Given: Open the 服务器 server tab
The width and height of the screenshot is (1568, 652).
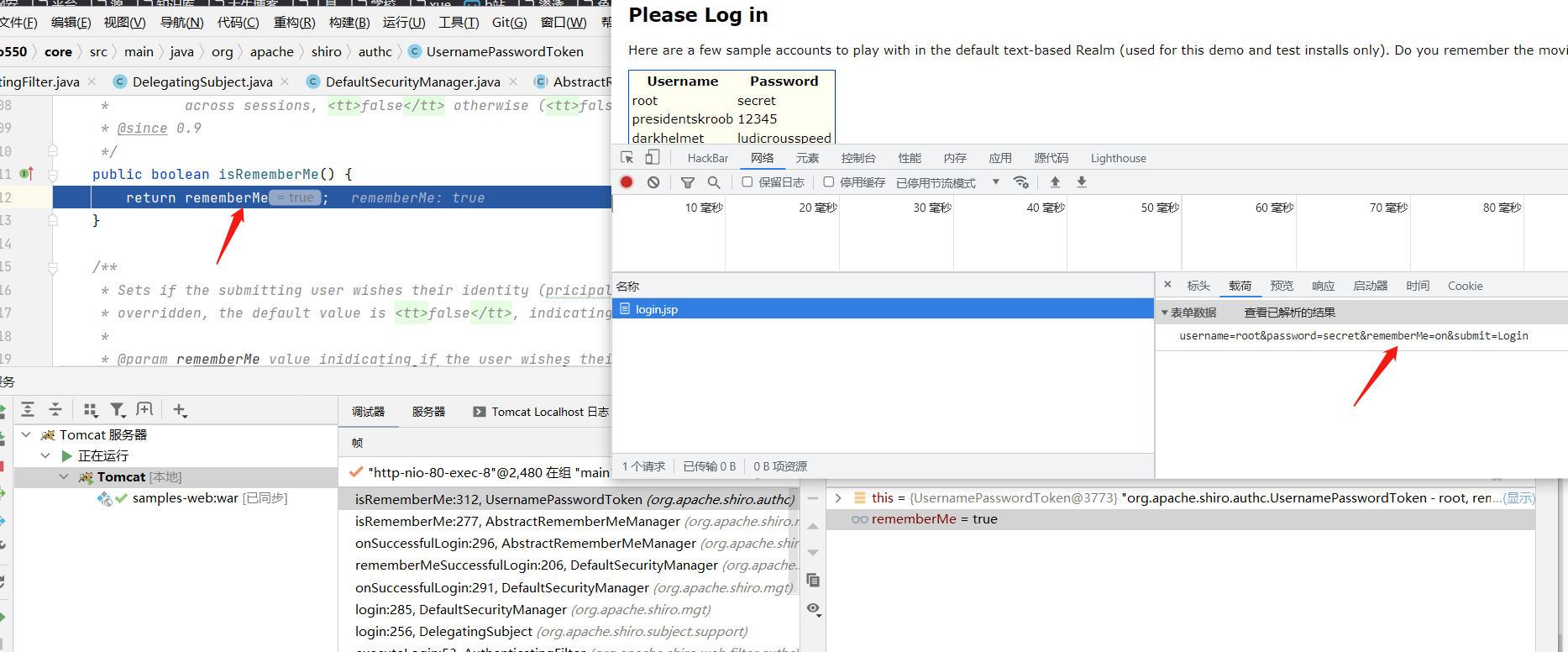Looking at the screenshot, I should pyautogui.click(x=428, y=412).
